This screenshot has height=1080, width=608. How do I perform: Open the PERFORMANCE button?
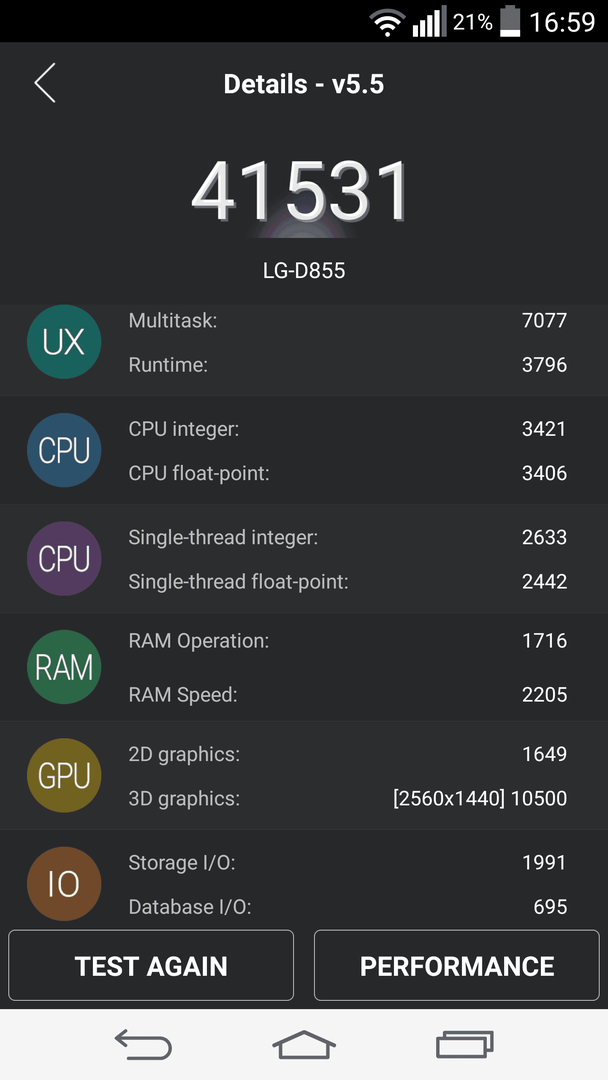tap(457, 966)
